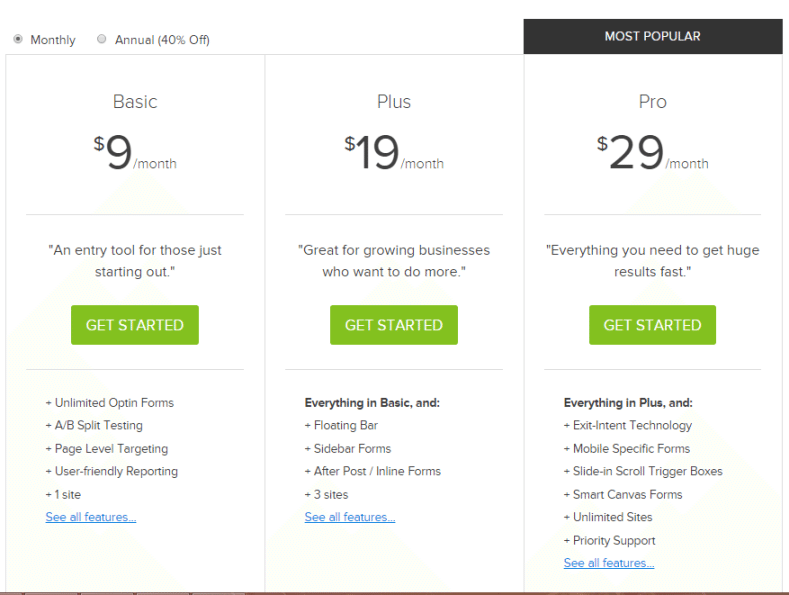Open See all features link under Pro
Screen dimensions: 789x595
609,563
